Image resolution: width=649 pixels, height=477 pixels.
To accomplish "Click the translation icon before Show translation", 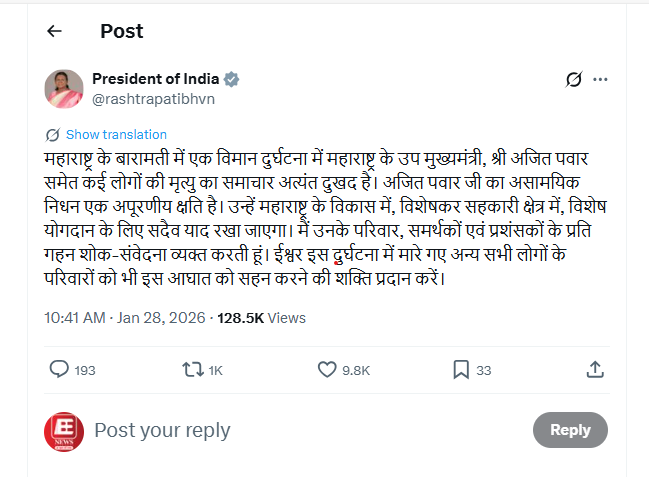I will [52, 135].
